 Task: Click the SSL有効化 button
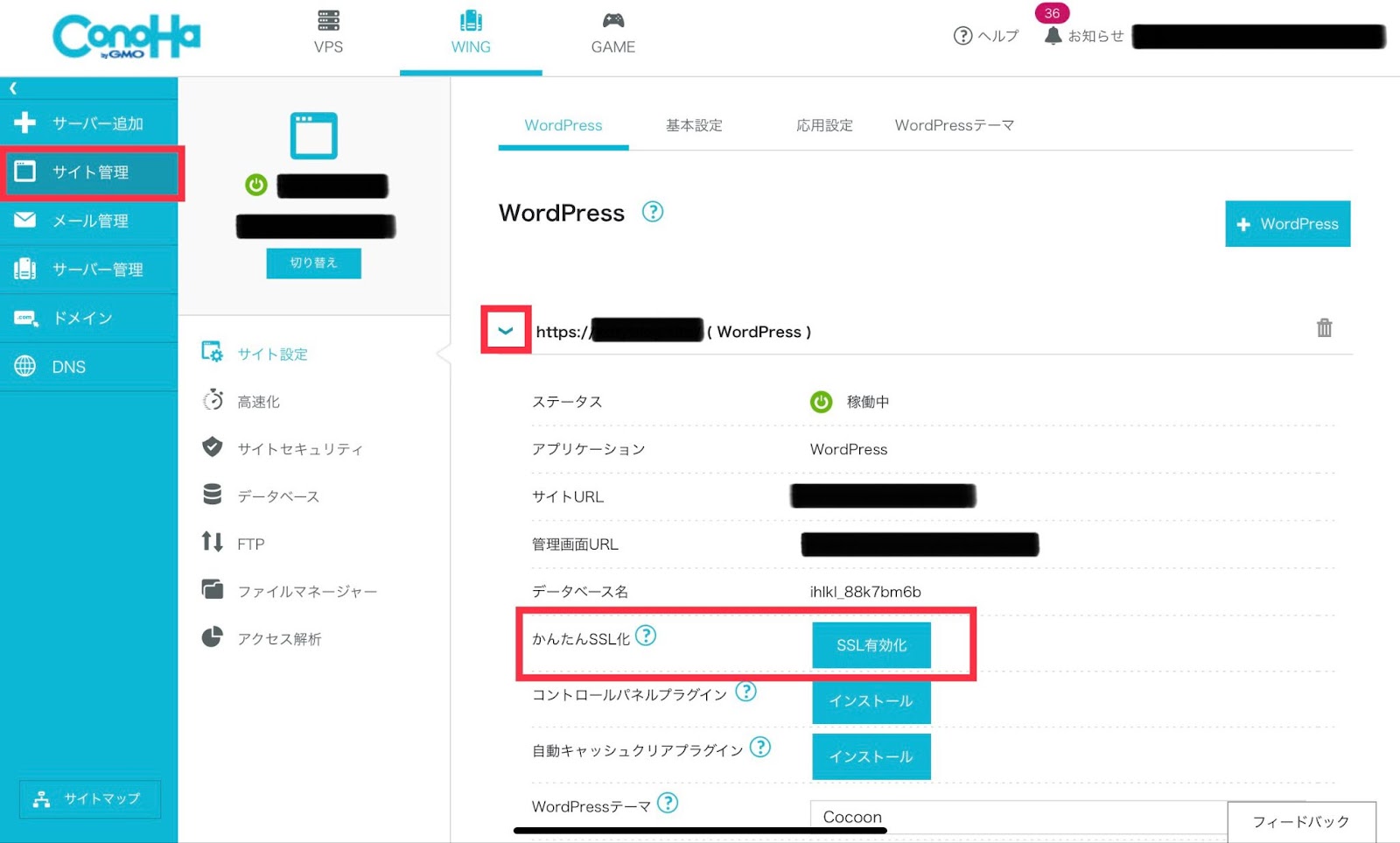[x=871, y=645]
